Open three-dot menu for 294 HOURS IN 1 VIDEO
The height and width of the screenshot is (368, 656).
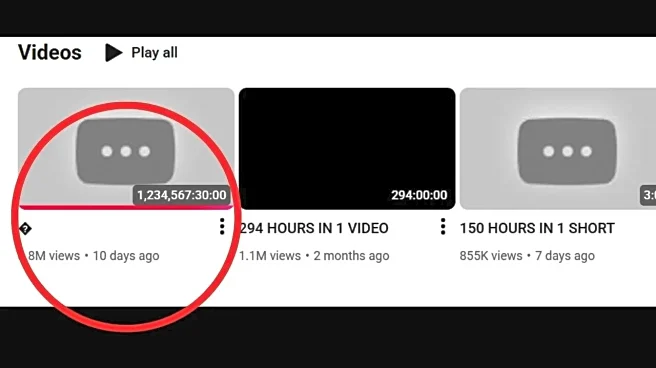coord(443,227)
